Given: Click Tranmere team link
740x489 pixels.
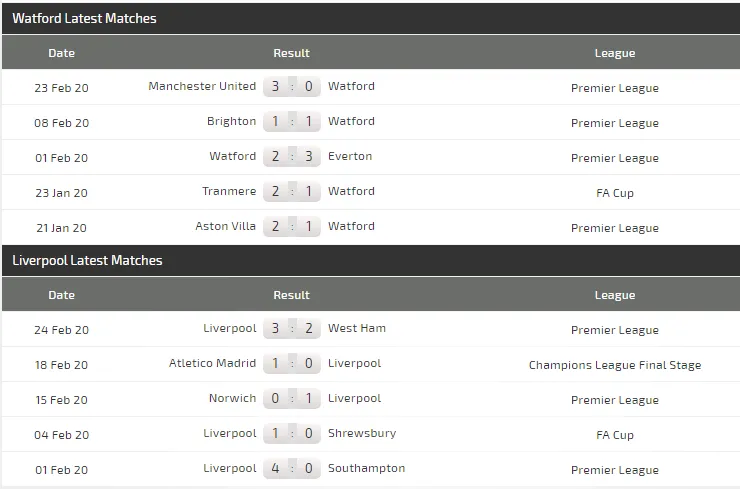Looking at the screenshot, I should (x=232, y=191).
